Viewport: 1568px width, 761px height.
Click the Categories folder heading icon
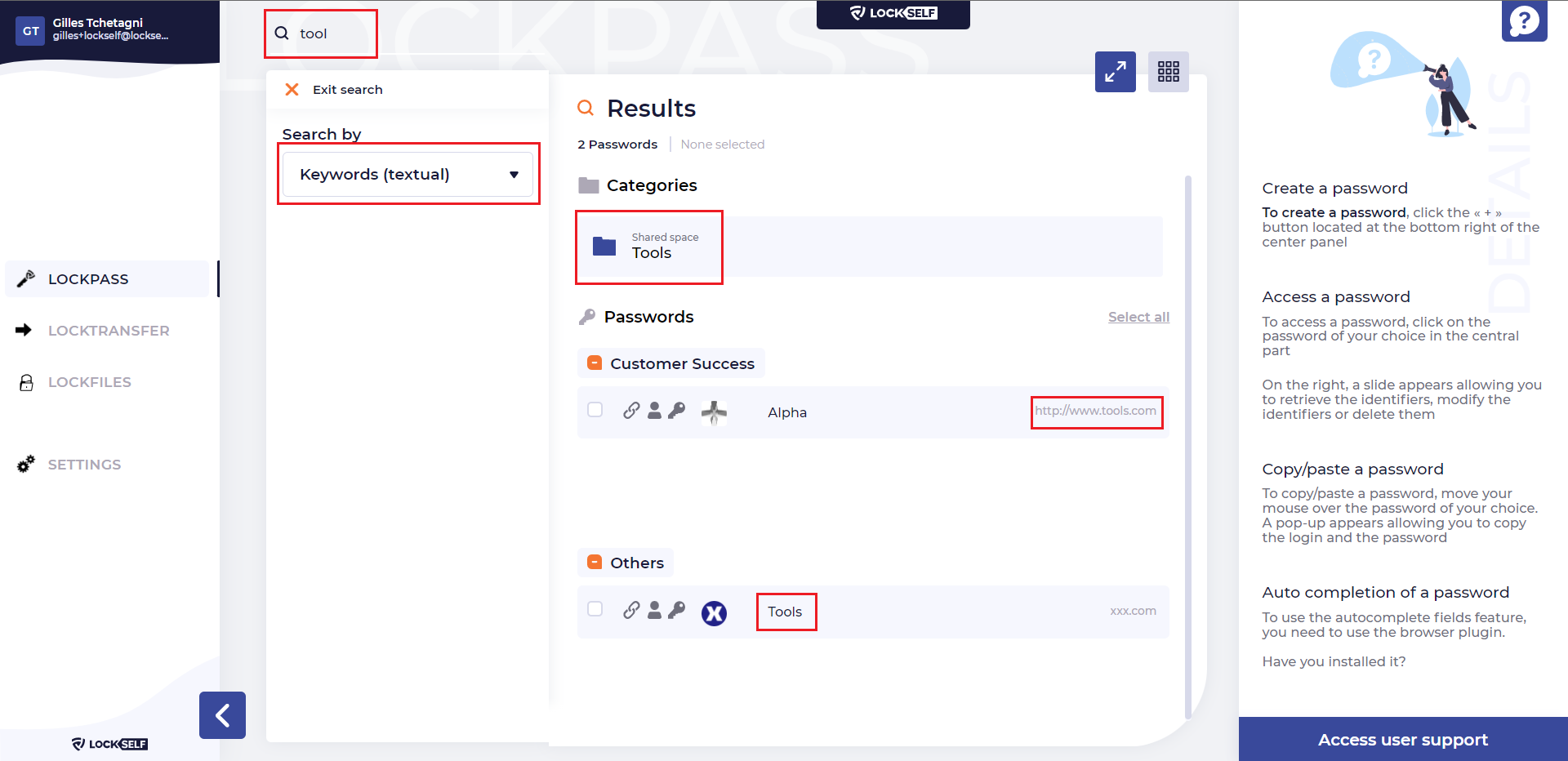pyautogui.click(x=589, y=185)
